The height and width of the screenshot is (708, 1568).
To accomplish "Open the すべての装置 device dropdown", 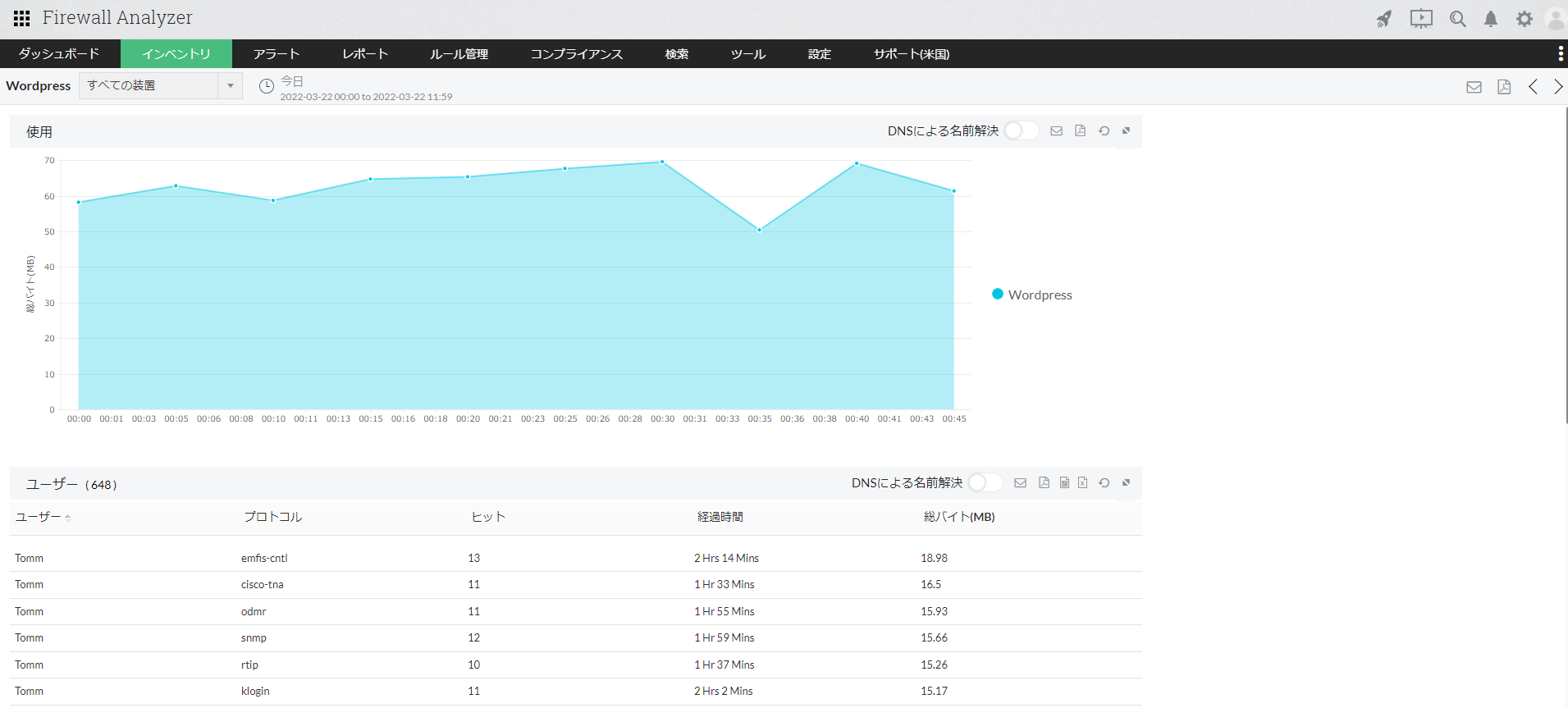I will pyautogui.click(x=160, y=85).
